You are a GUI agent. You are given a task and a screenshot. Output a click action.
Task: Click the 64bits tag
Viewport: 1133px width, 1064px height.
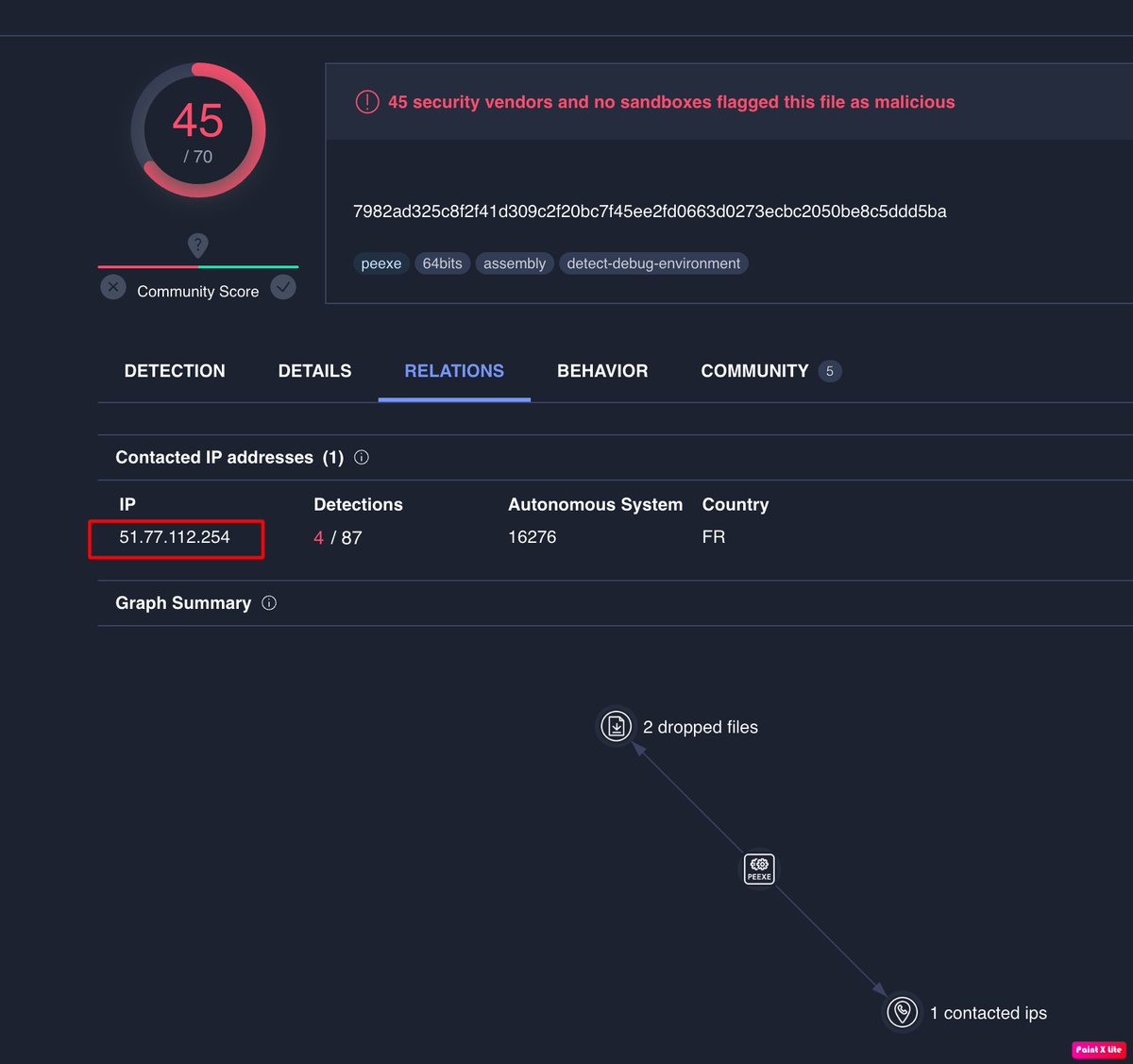443,263
